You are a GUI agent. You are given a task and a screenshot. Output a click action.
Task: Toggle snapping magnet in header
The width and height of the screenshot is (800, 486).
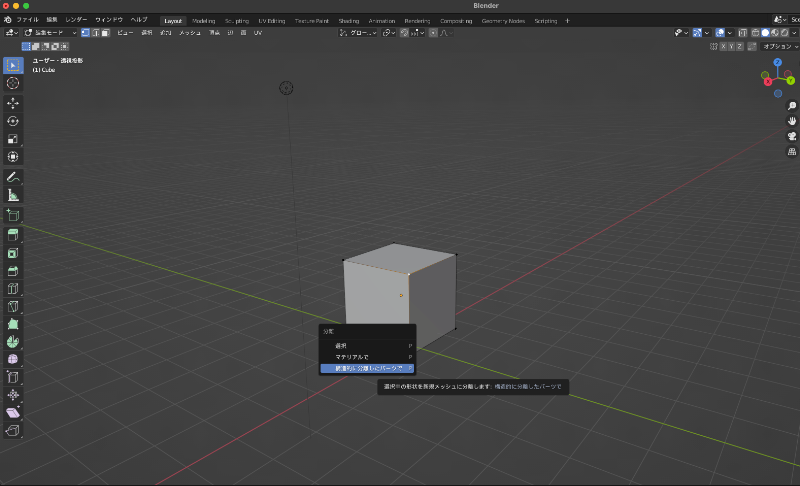pyautogui.click(x=404, y=33)
